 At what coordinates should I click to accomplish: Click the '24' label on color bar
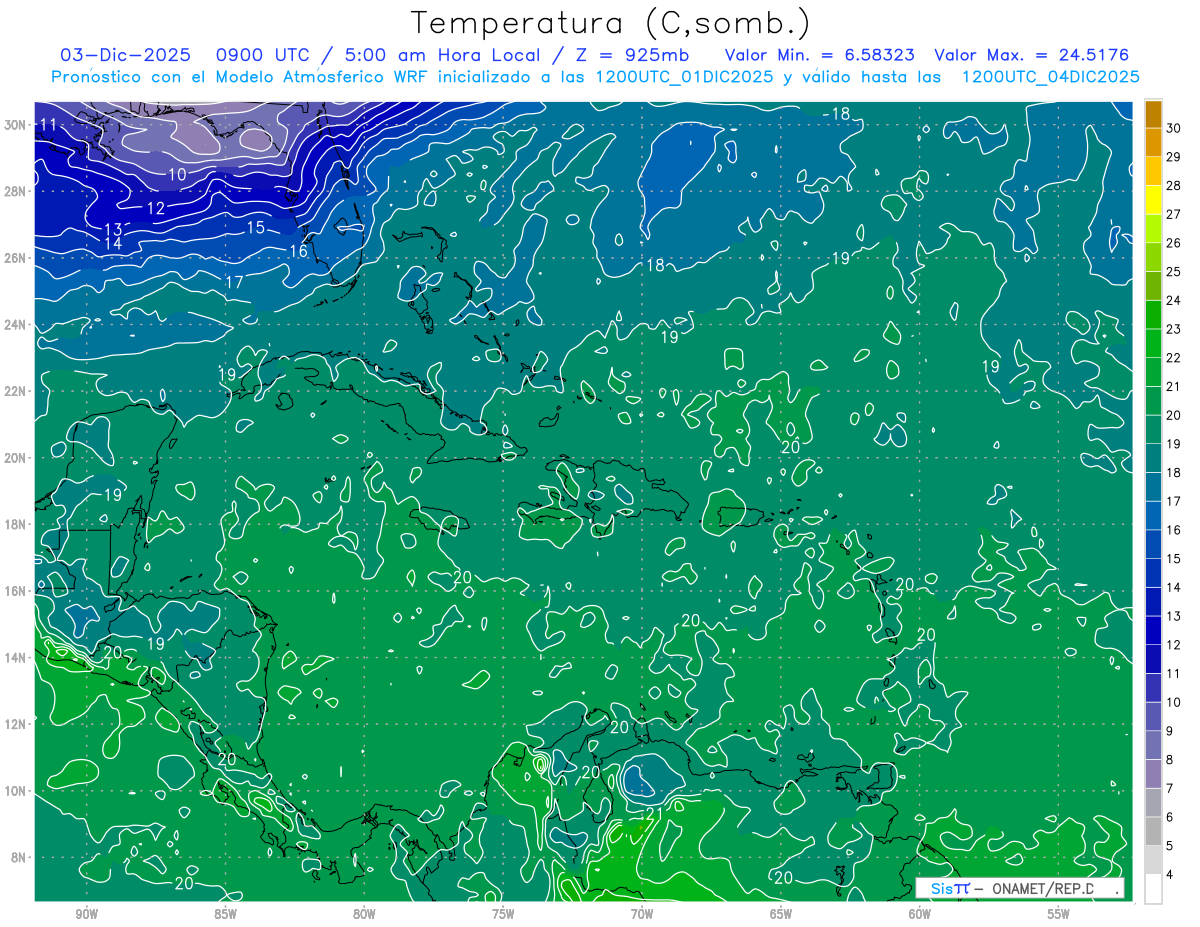point(1174,300)
